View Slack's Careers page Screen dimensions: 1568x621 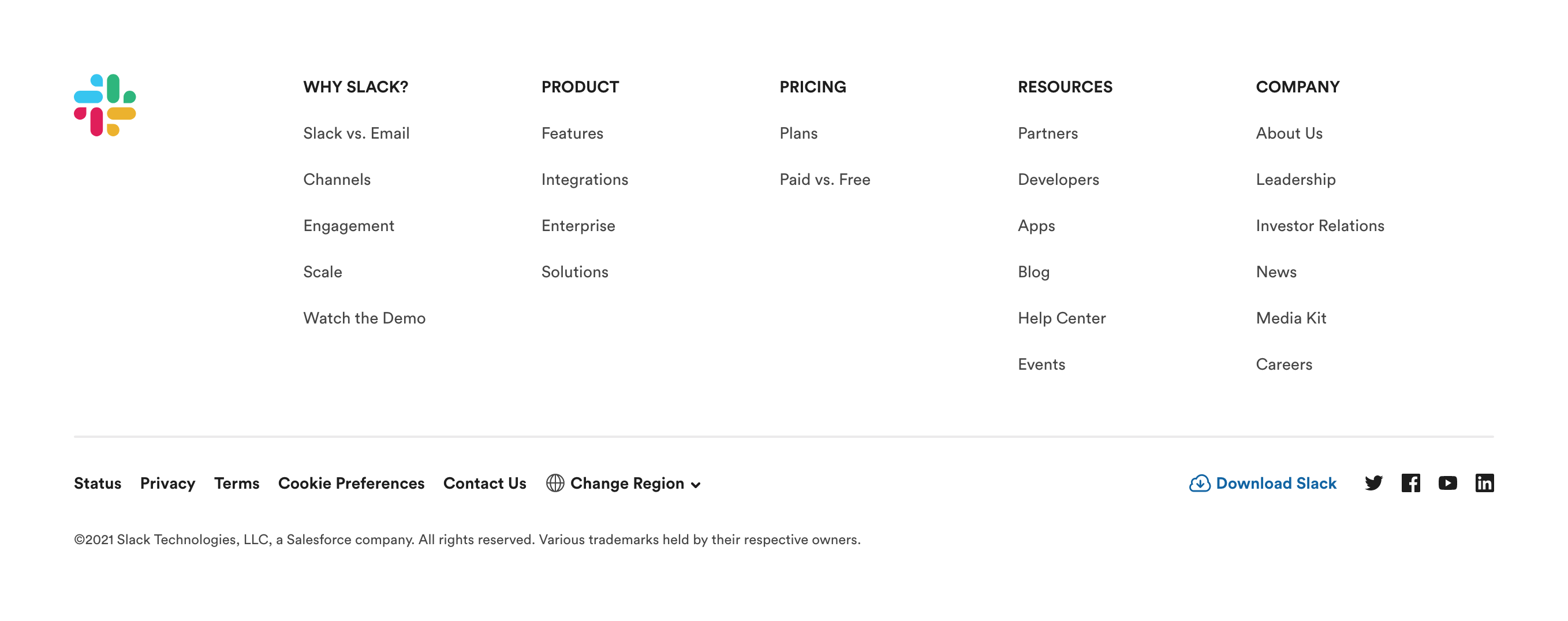(x=1285, y=364)
